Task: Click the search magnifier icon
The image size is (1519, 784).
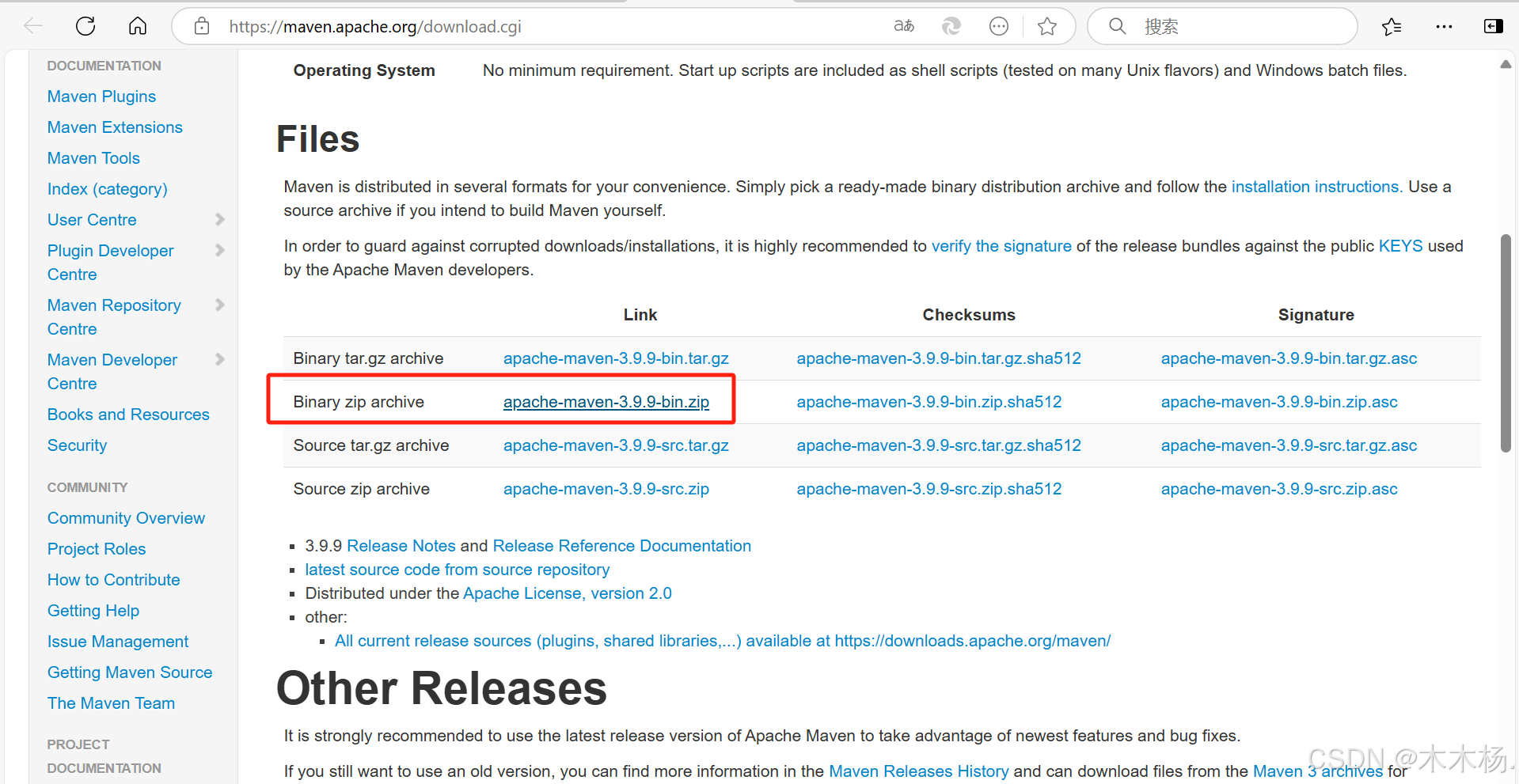Action: click(x=1117, y=26)
